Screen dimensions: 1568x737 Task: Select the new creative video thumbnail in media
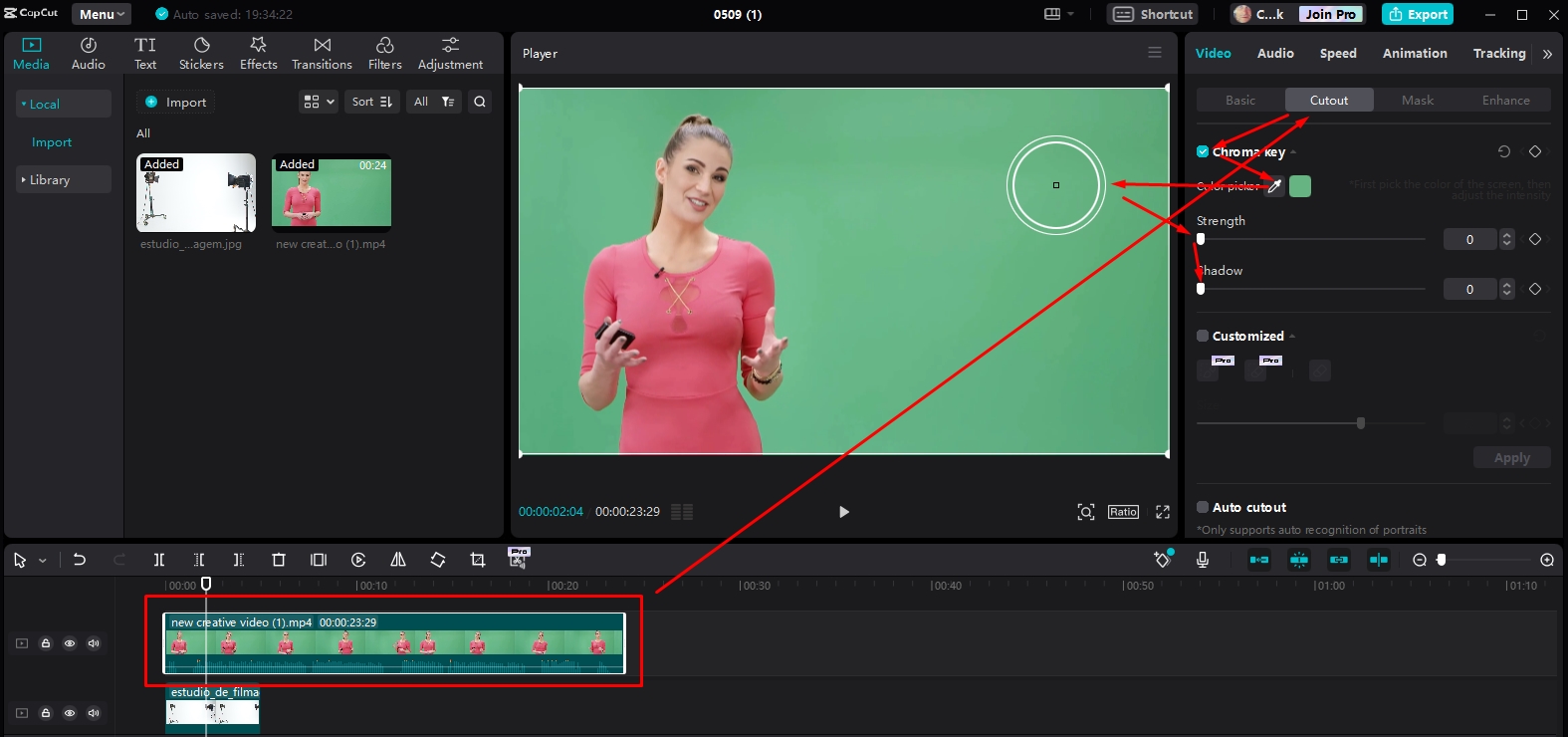point(332,192)
